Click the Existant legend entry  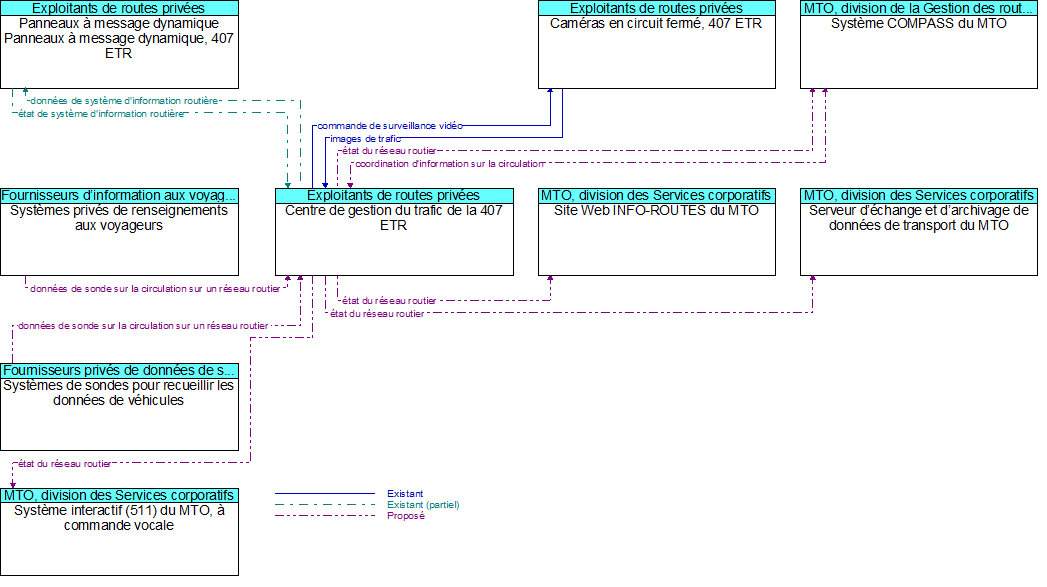coord(405,493)
